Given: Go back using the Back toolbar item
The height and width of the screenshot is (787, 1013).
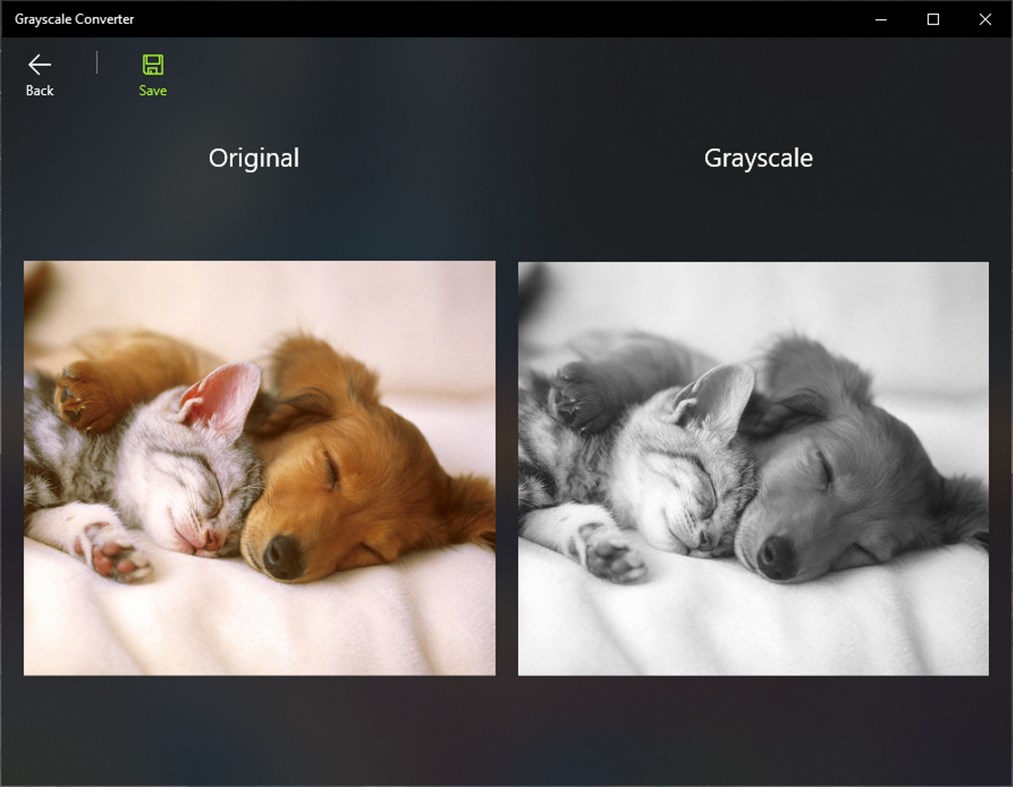Looking at the screenshot, I should tap(40, 72).
